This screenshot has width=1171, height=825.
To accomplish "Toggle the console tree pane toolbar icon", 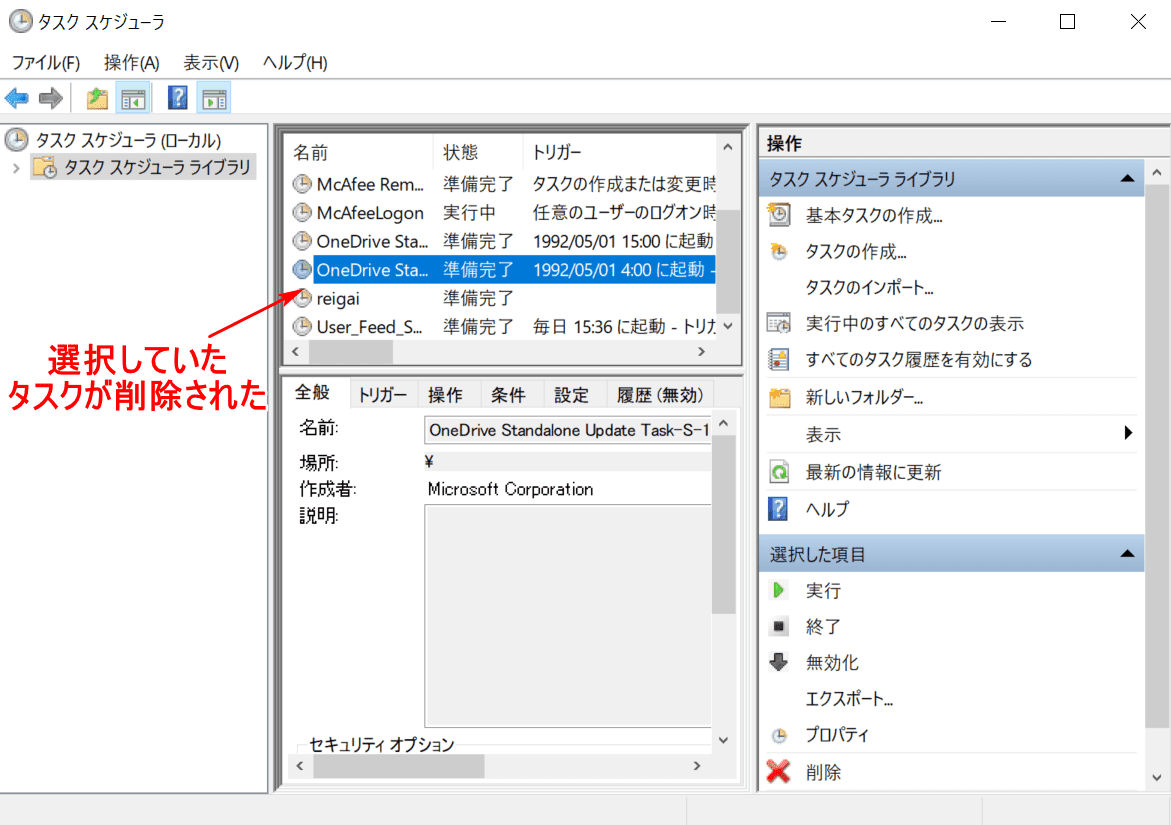I will tap(134, 98).
